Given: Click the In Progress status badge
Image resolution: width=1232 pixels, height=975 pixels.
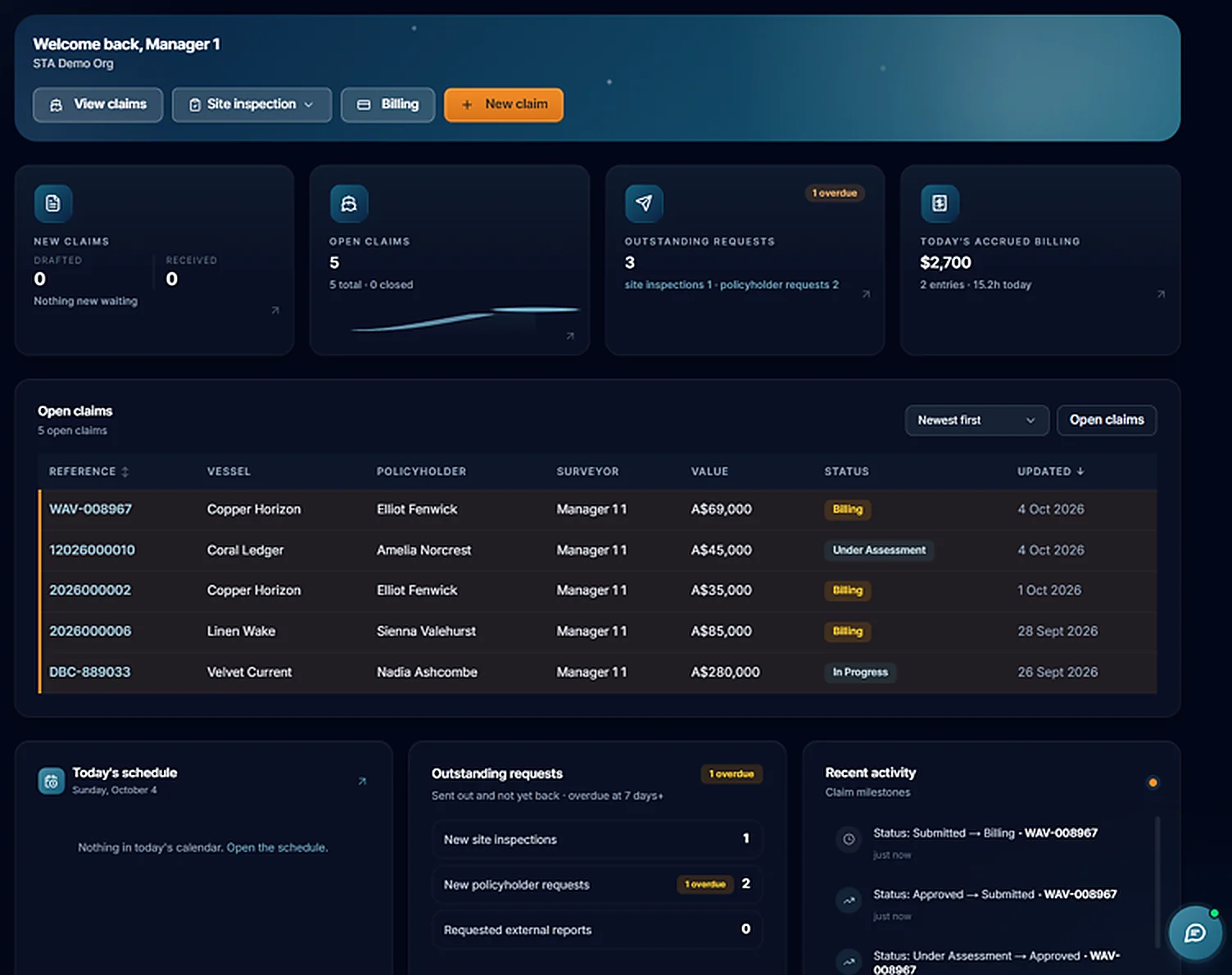Looking at the screenshot, I should tap(860, 673).
